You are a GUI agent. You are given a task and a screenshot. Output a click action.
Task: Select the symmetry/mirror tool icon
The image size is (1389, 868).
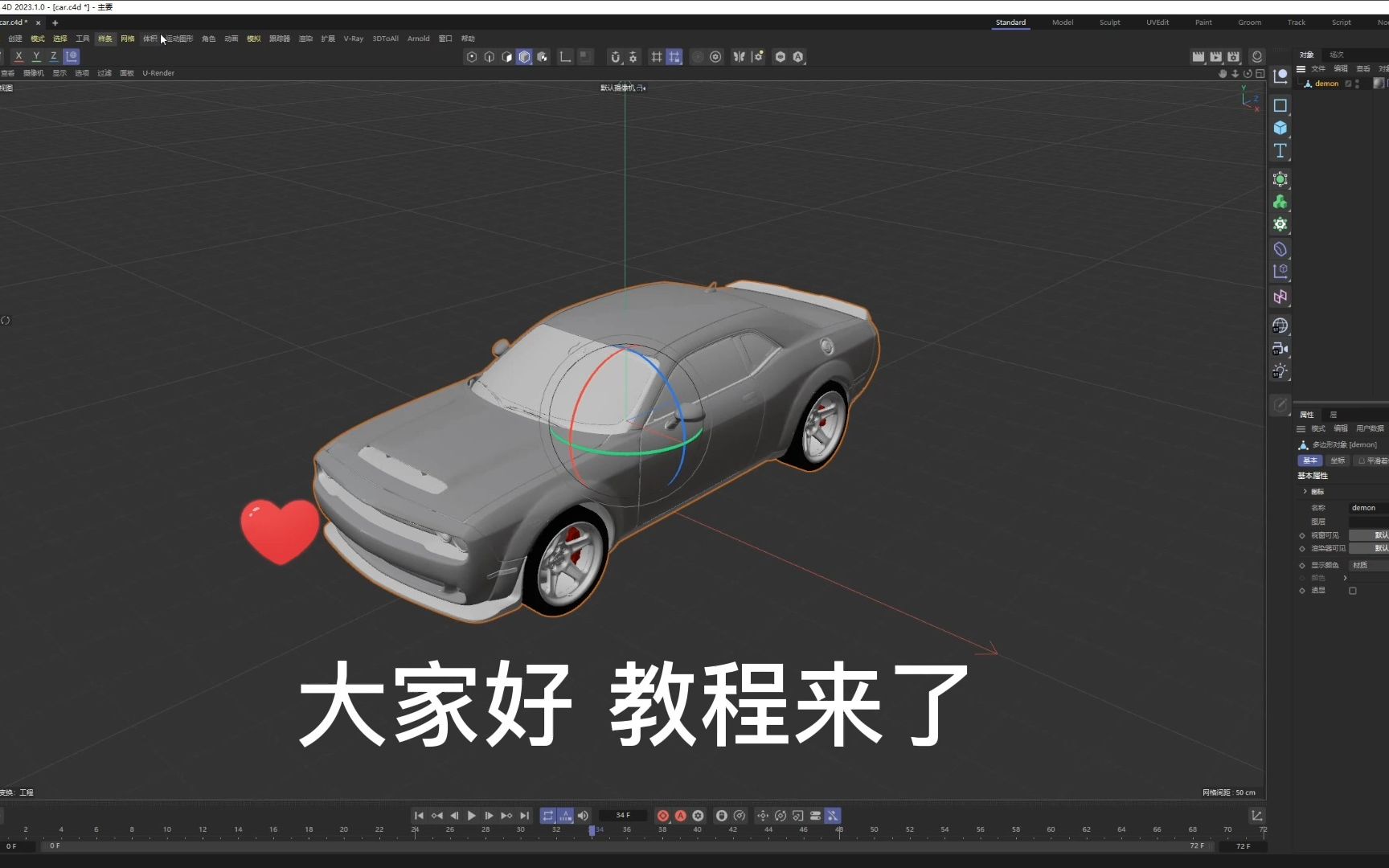740,56
